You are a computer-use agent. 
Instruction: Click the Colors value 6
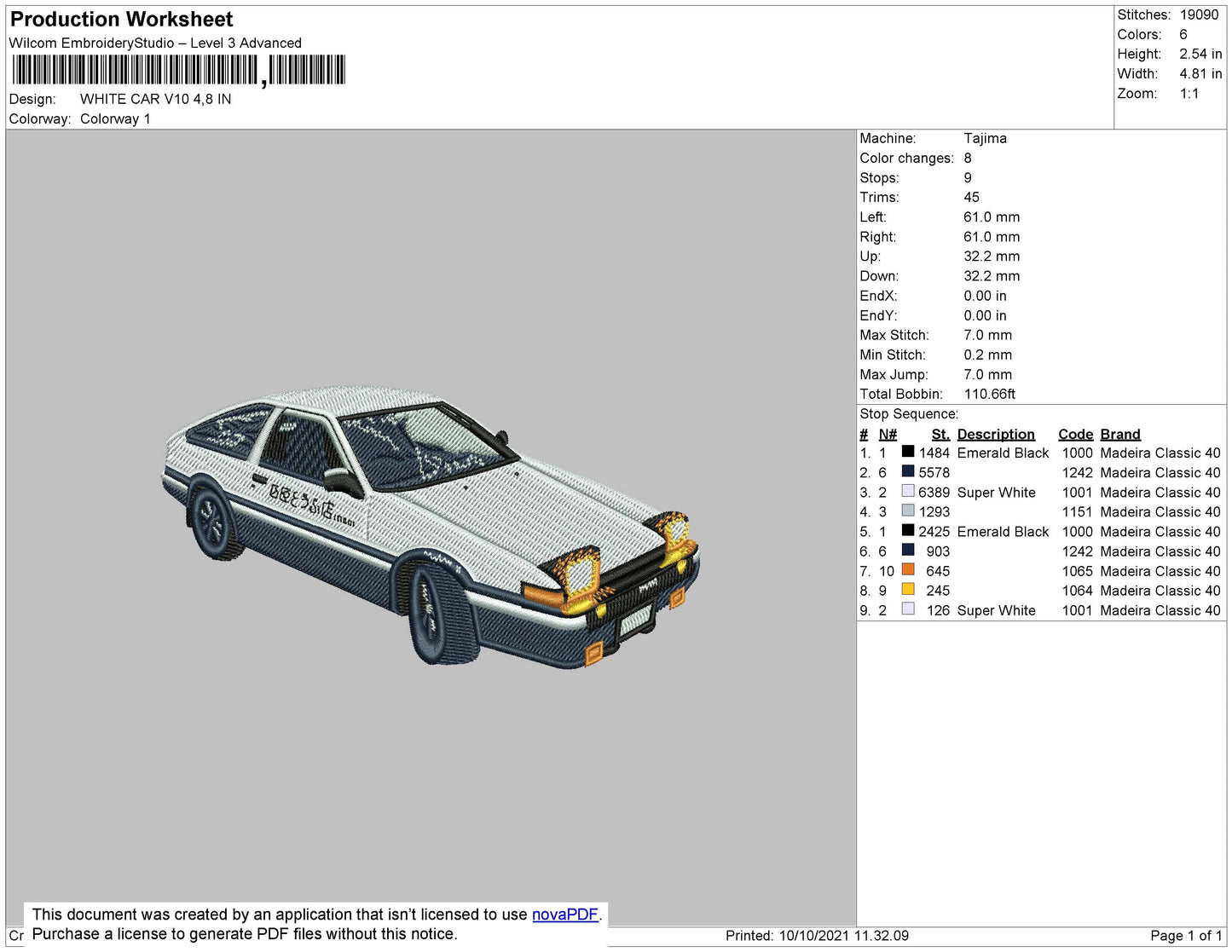[1183, 34]
